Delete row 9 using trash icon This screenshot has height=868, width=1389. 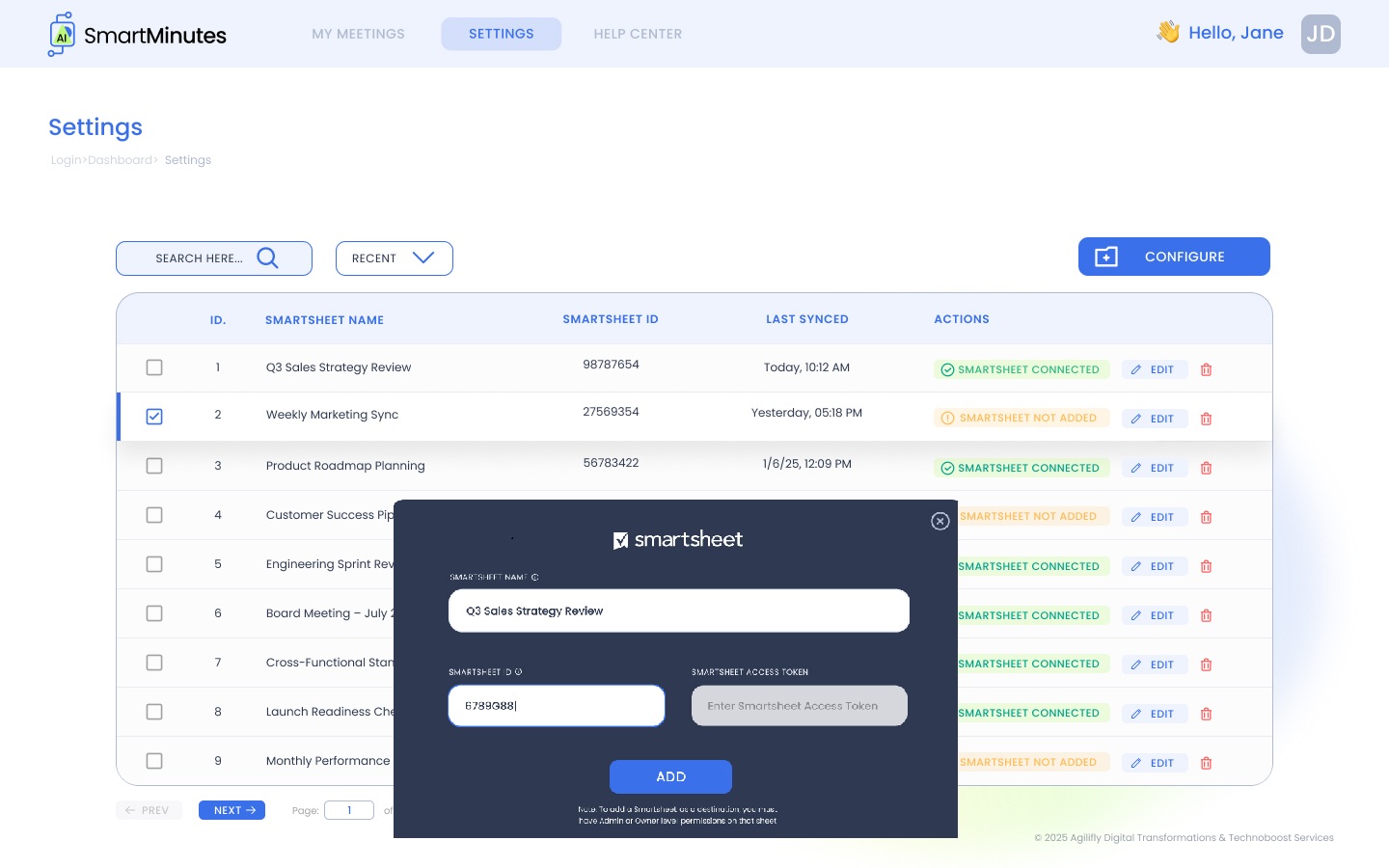coord(1206,764)
